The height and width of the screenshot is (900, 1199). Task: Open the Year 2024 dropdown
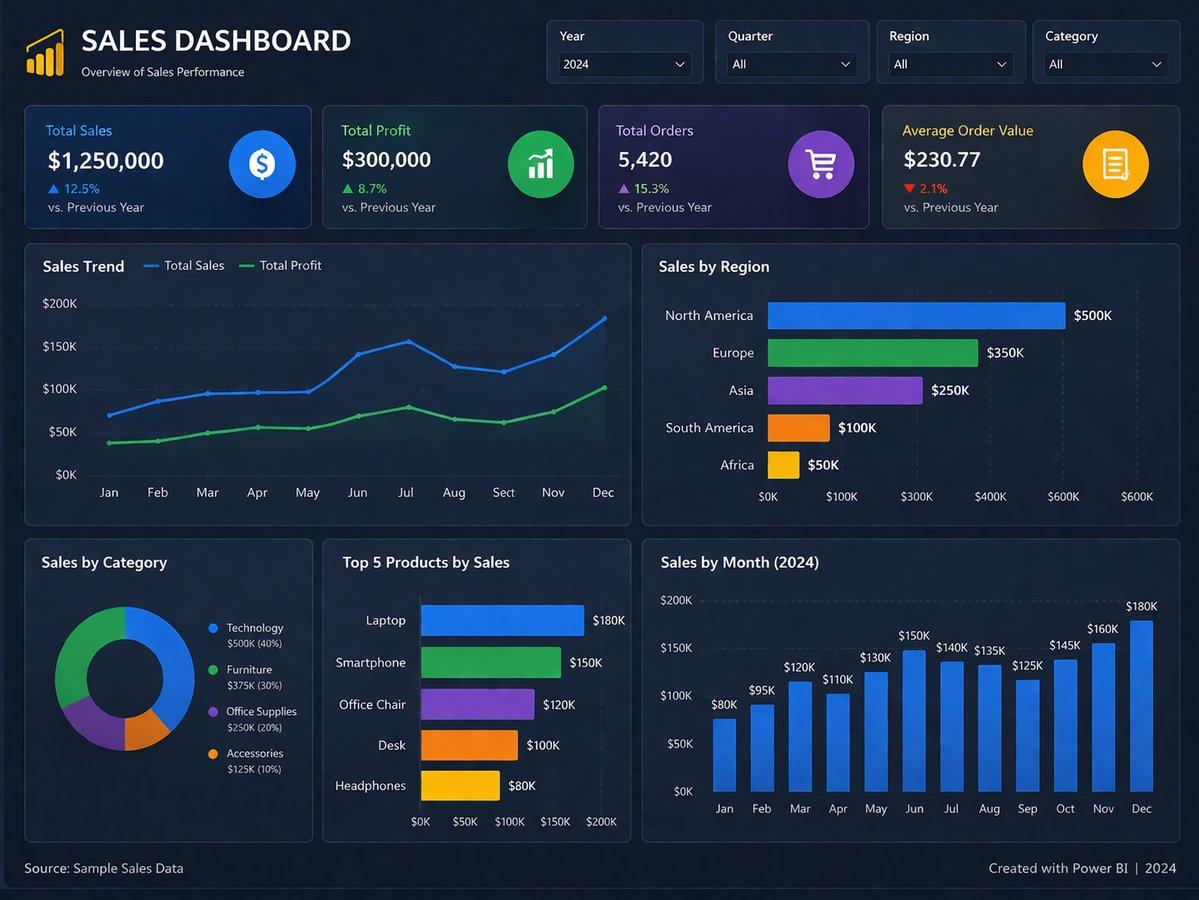624,64
